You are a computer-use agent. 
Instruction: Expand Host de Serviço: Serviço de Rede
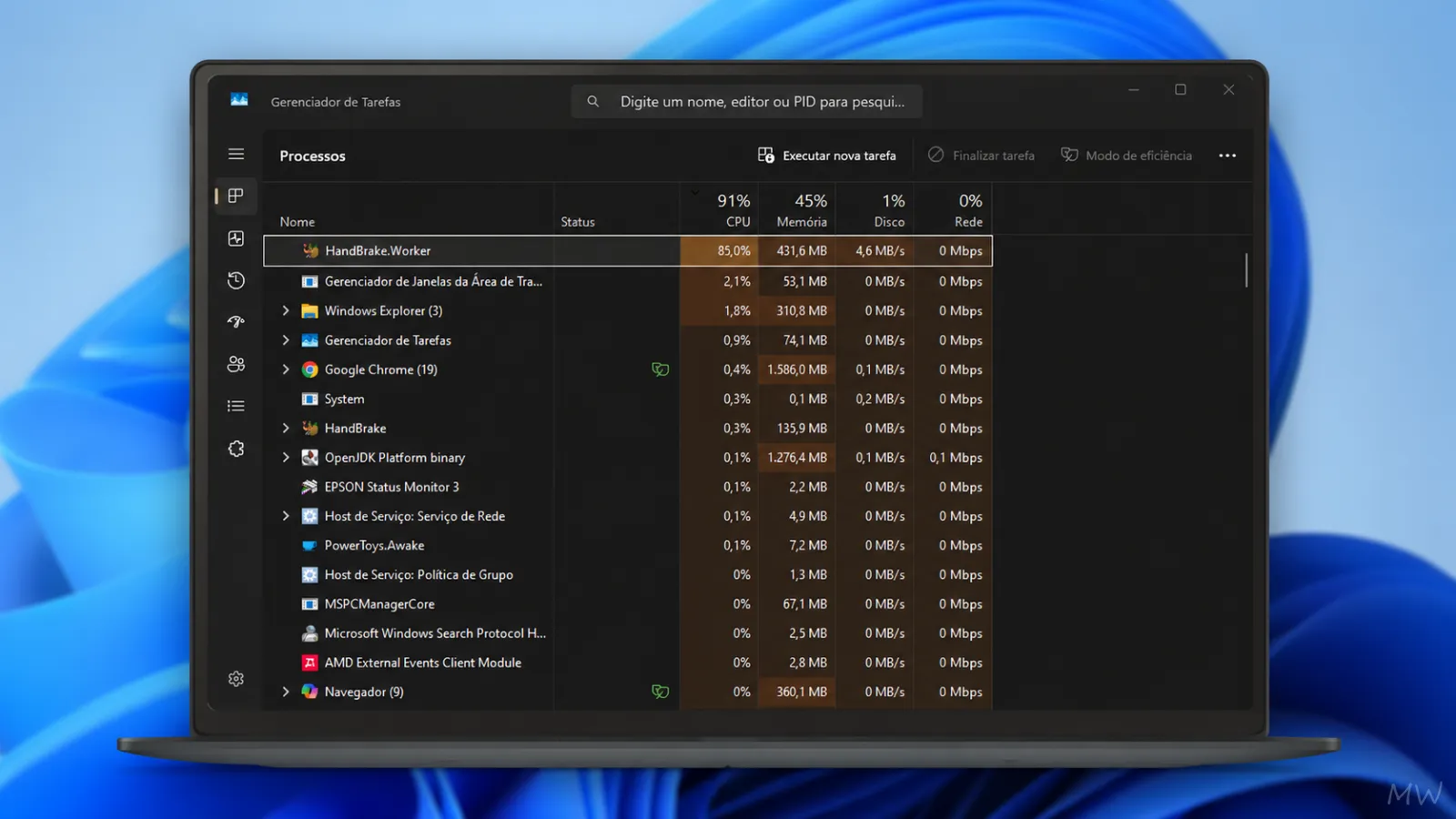pos(286,516)
